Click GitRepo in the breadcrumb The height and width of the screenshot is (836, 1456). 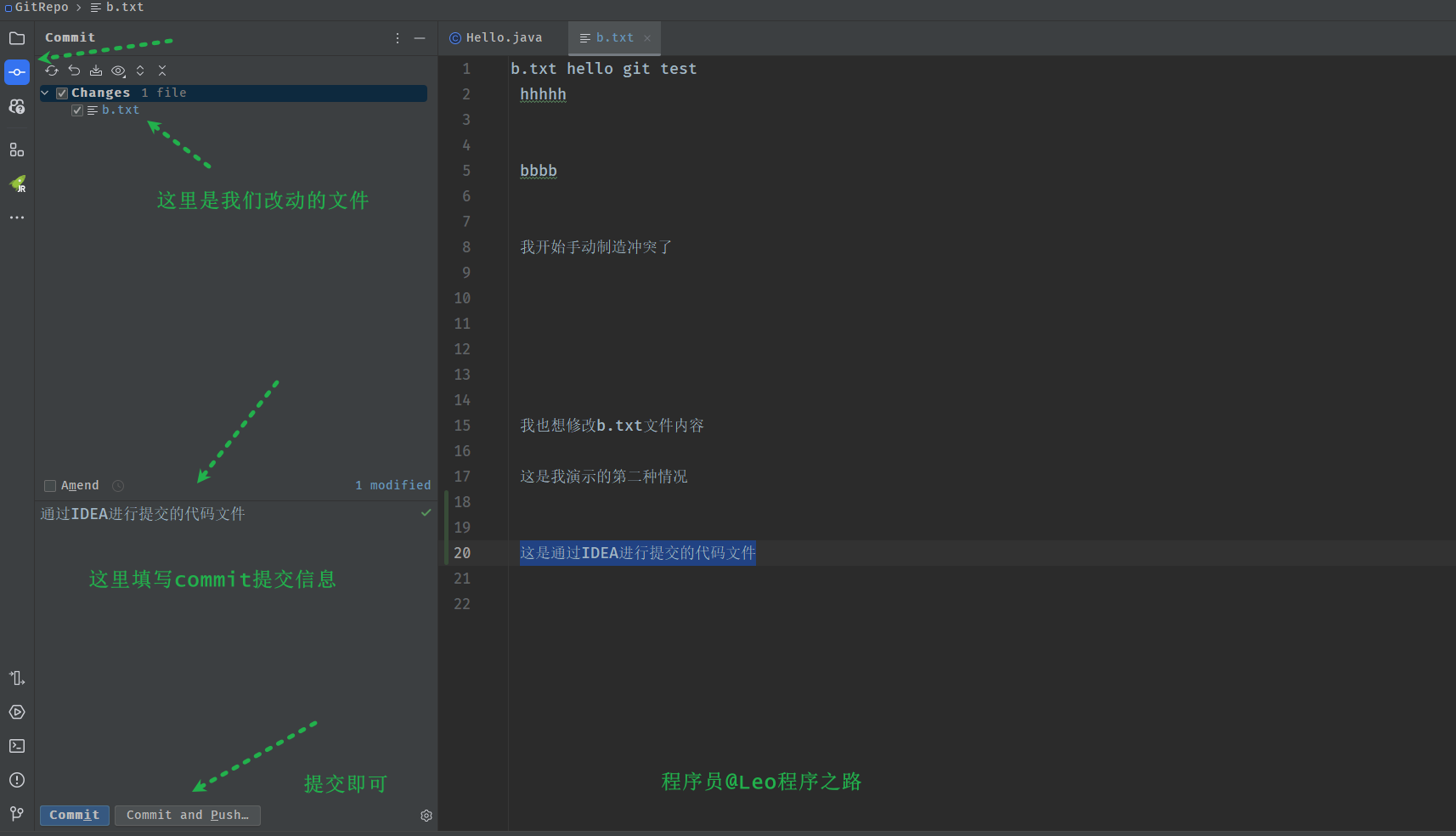42,7
